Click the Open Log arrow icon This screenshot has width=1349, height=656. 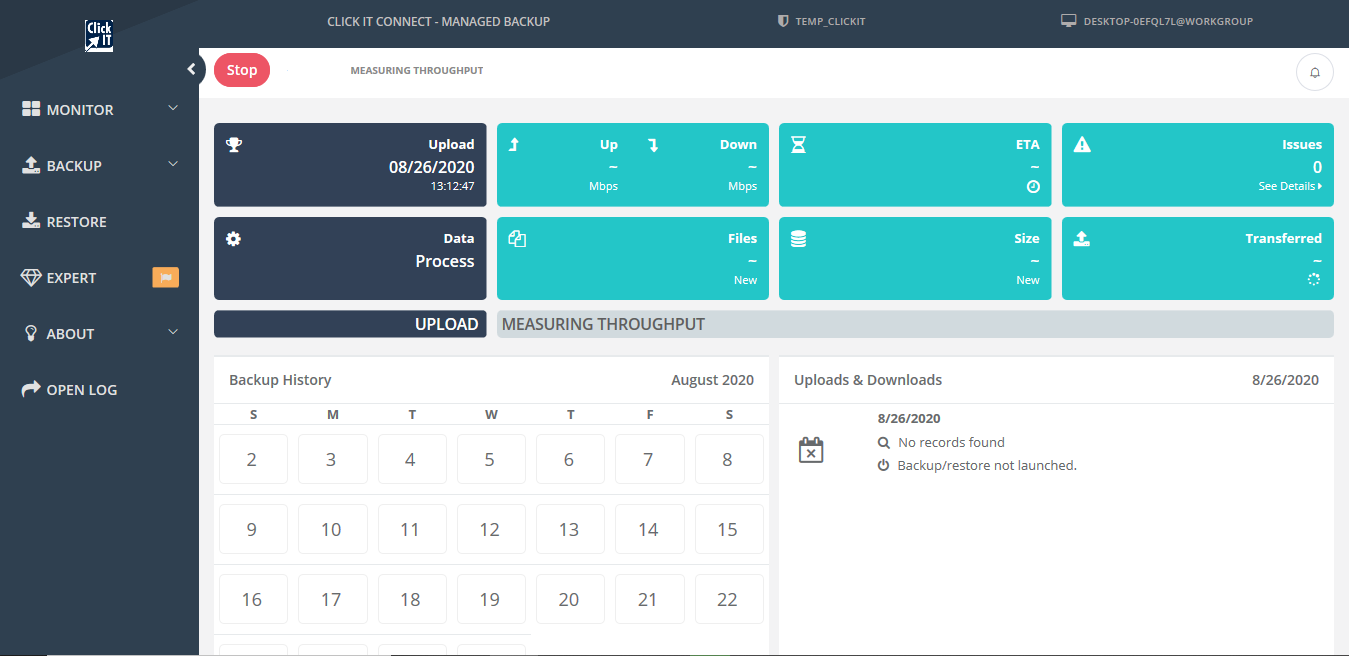coord(31,389)
